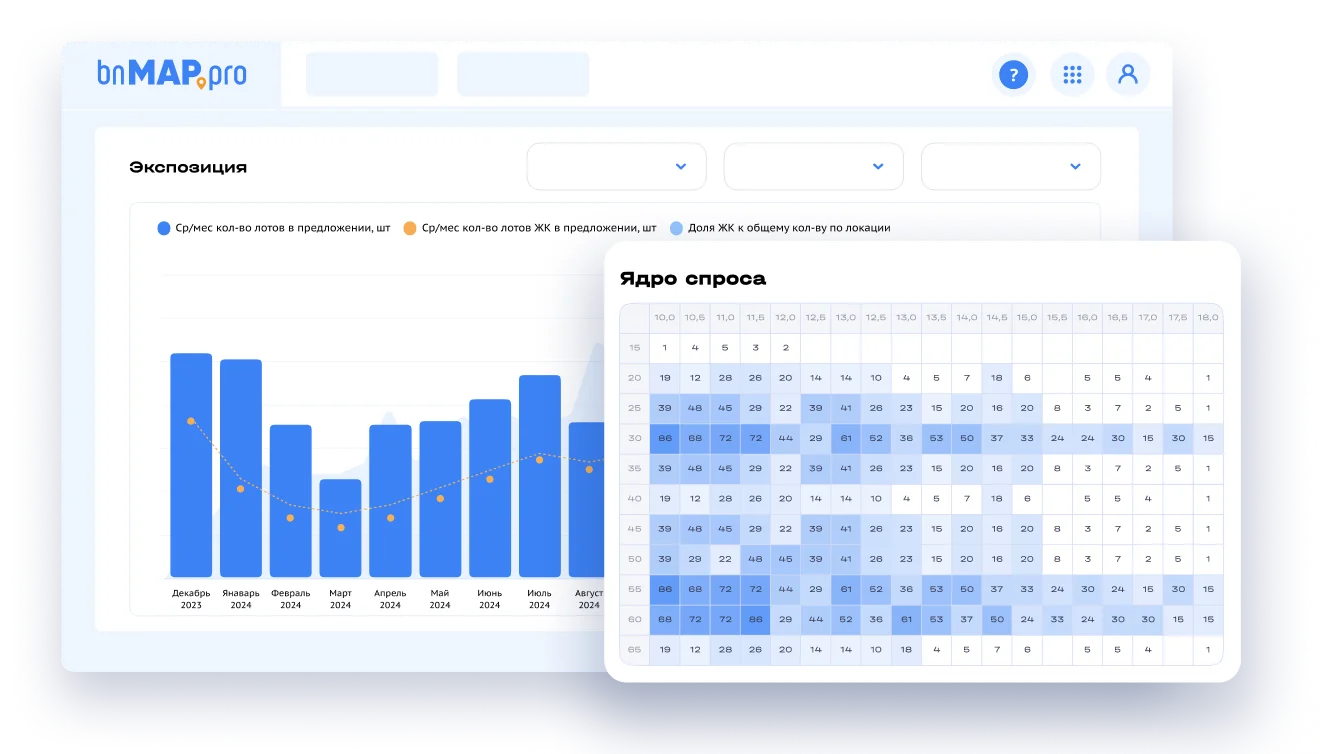Select the 'Экспозиция' section header
This screenshot has height=754, width=1320.
(188, 166)
